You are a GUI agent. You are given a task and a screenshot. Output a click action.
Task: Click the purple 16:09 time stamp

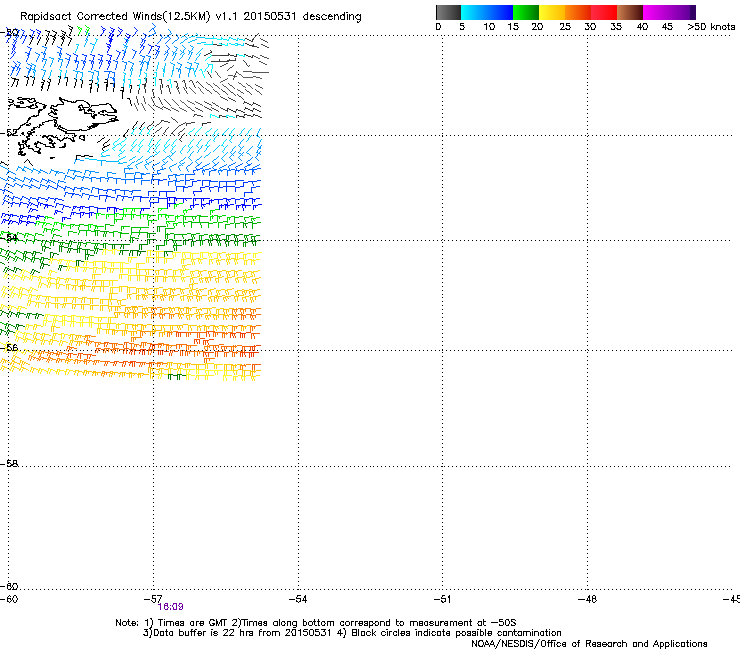(x=170, y=607)
